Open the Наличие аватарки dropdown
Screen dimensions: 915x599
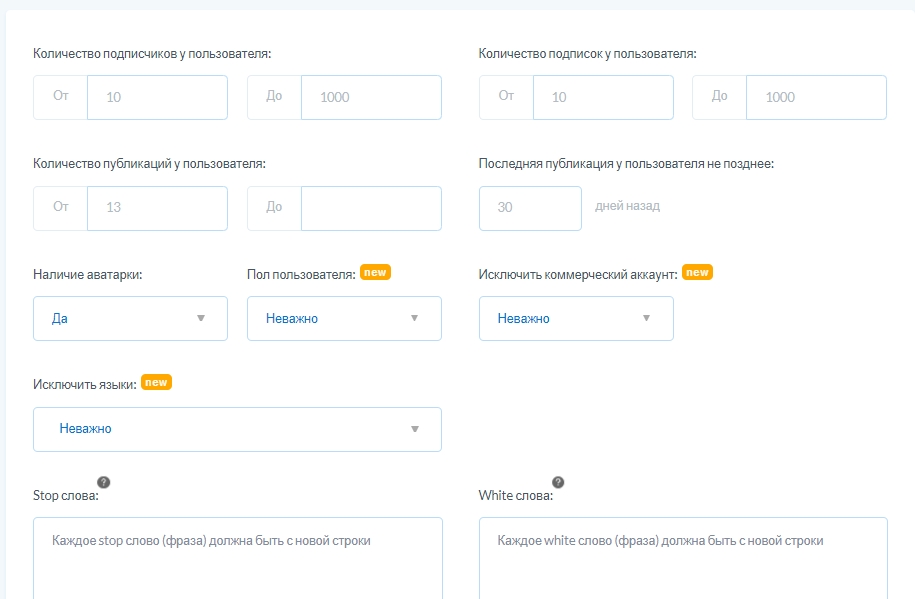point(130,318)
